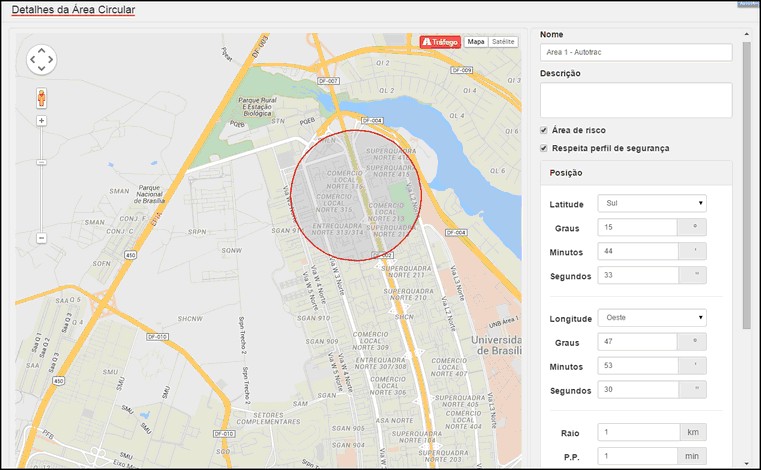
Task: Click the Universidade de Brasília map label
Action: (496, 345)
